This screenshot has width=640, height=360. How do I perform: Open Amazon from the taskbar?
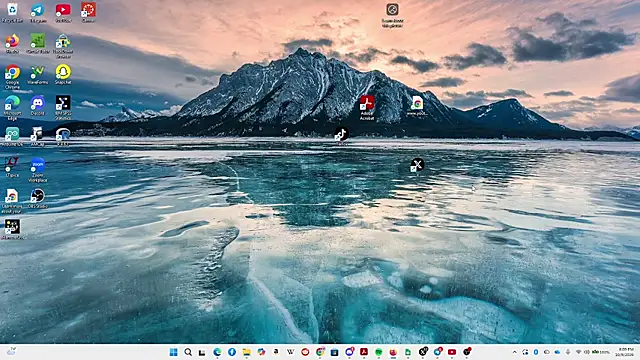point(276,352)
